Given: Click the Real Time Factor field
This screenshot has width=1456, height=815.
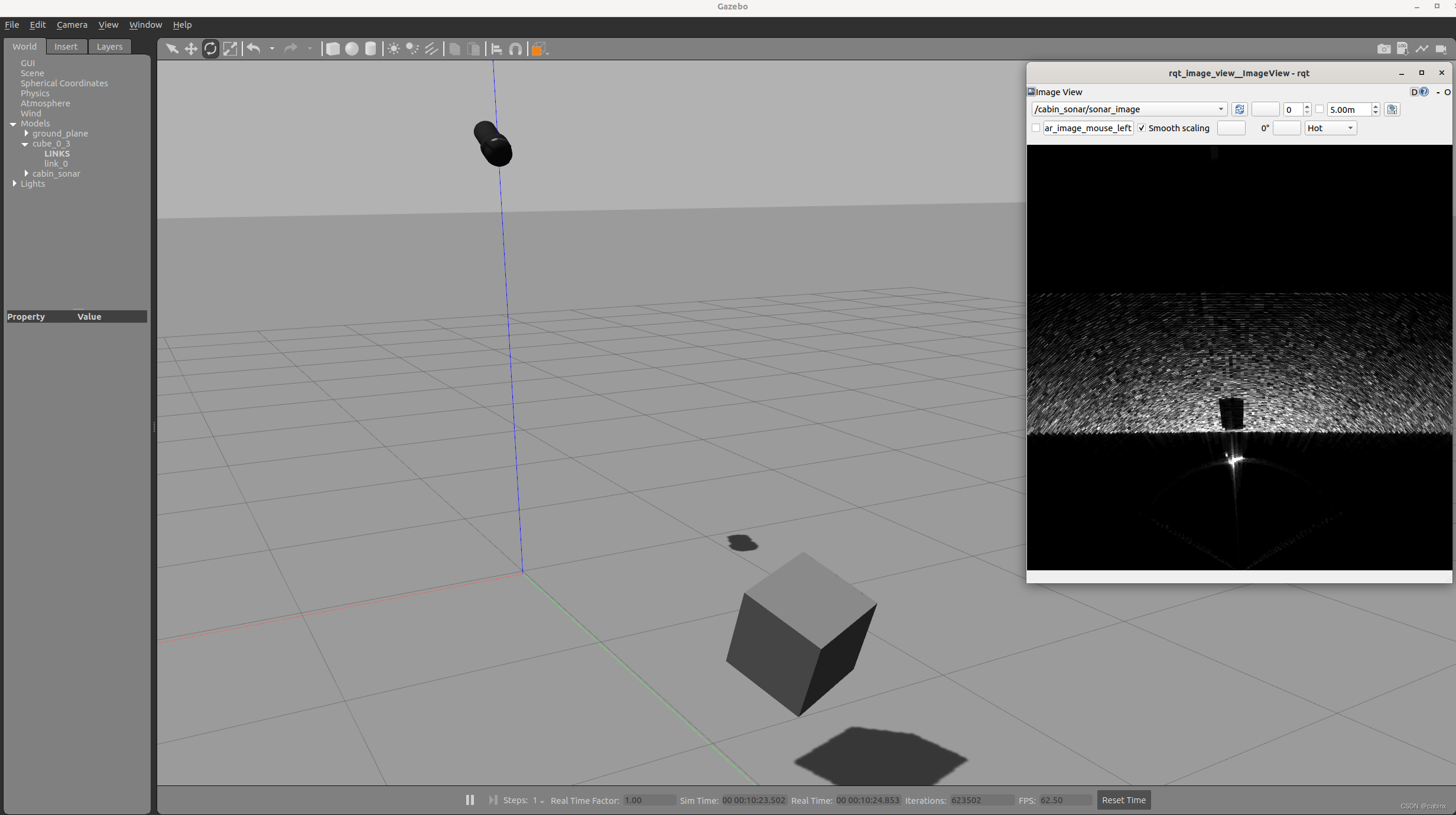Looking at the screenshot, I should 648,800.
